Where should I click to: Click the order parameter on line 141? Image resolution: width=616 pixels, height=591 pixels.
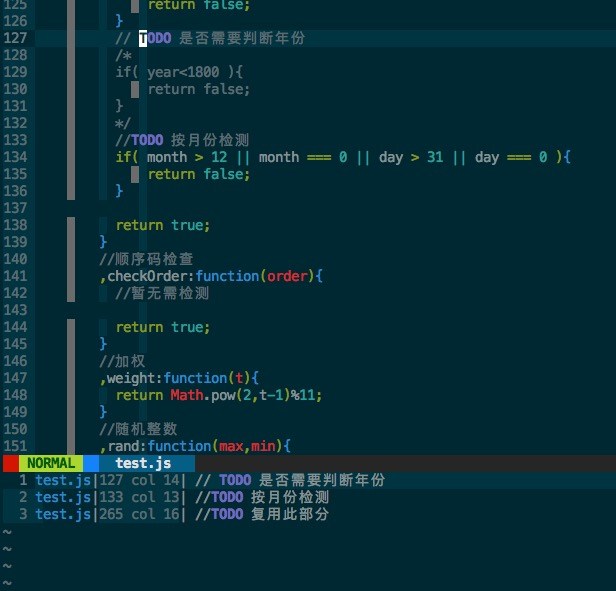coord(287,276)
